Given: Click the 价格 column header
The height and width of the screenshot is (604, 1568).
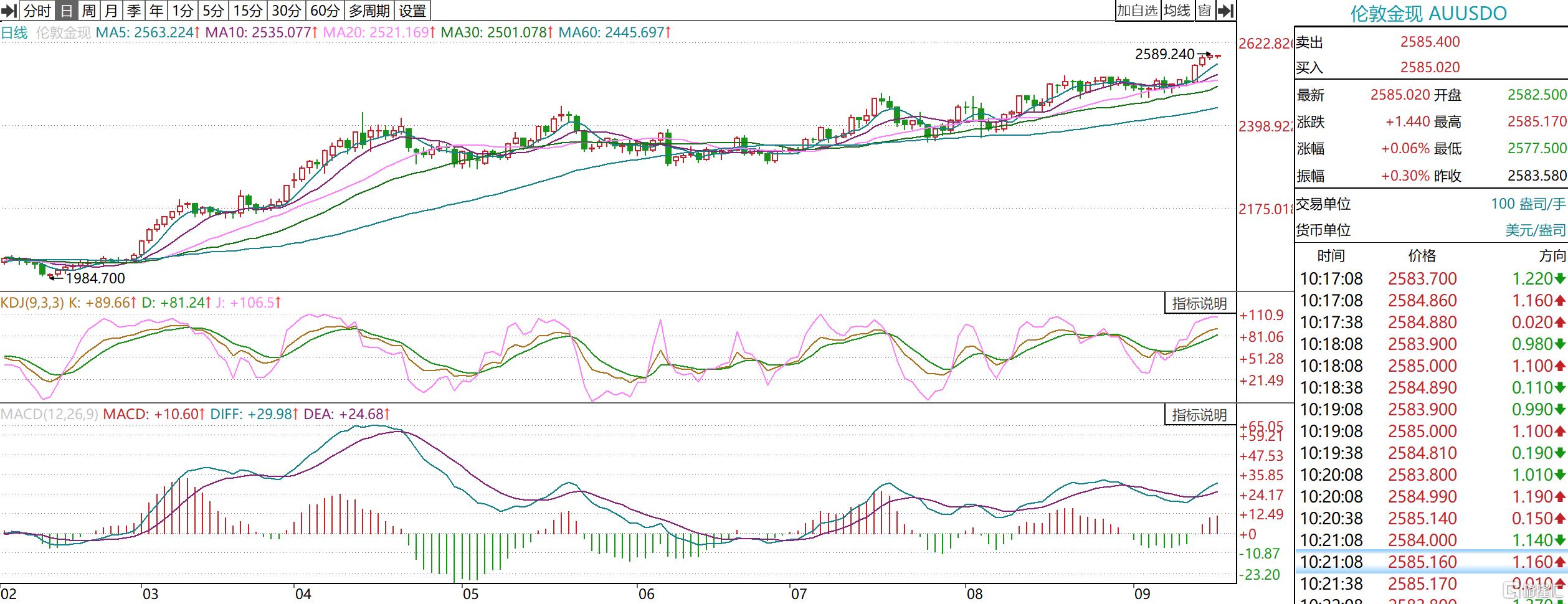Looking at the screenshot, I should click(x=1422, y=255).
